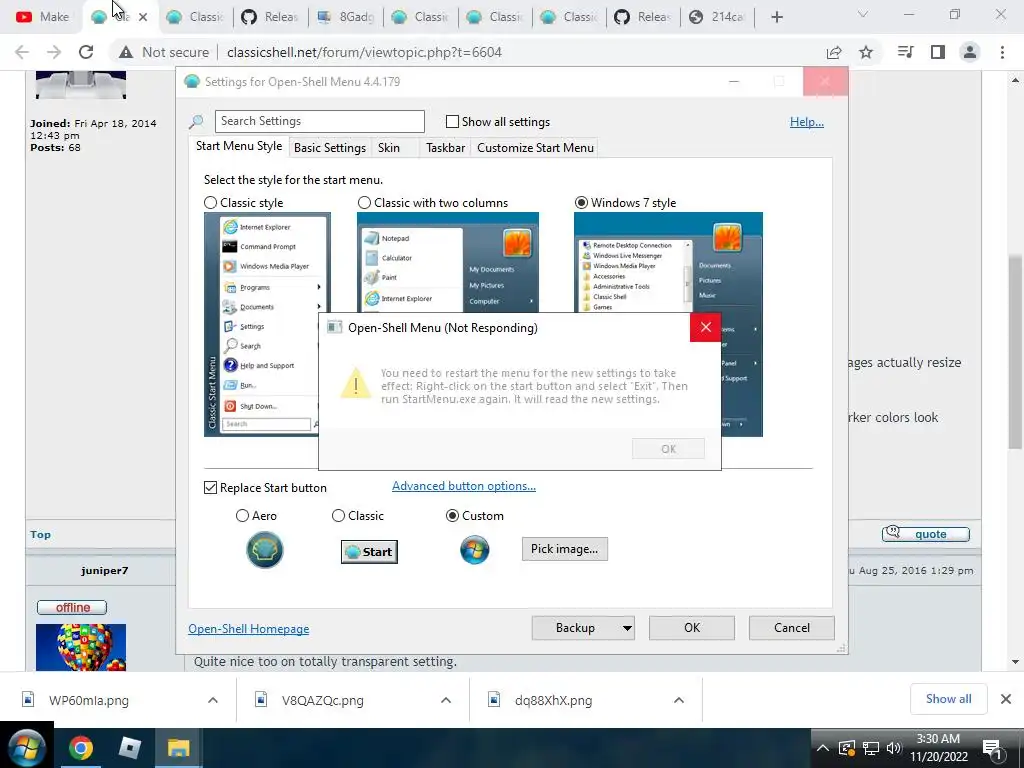Click the volume icon in system tray
This screenshot has width=1024, height=768.
tap(894, 748)
